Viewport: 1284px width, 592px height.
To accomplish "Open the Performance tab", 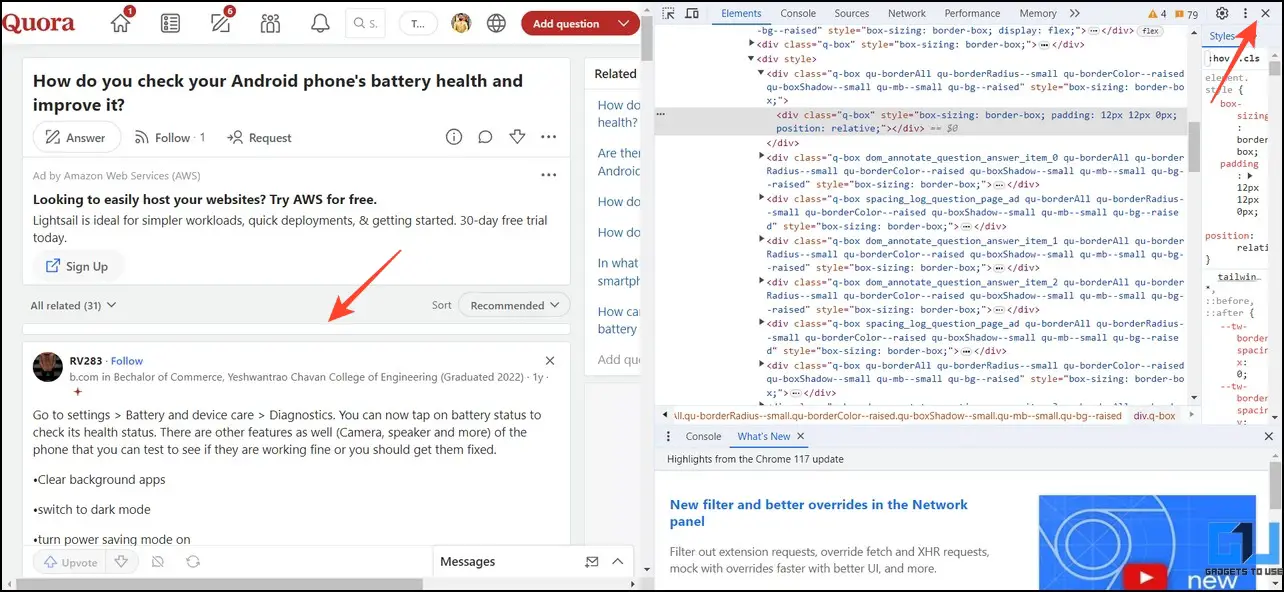I will click(x=972, y=13).
